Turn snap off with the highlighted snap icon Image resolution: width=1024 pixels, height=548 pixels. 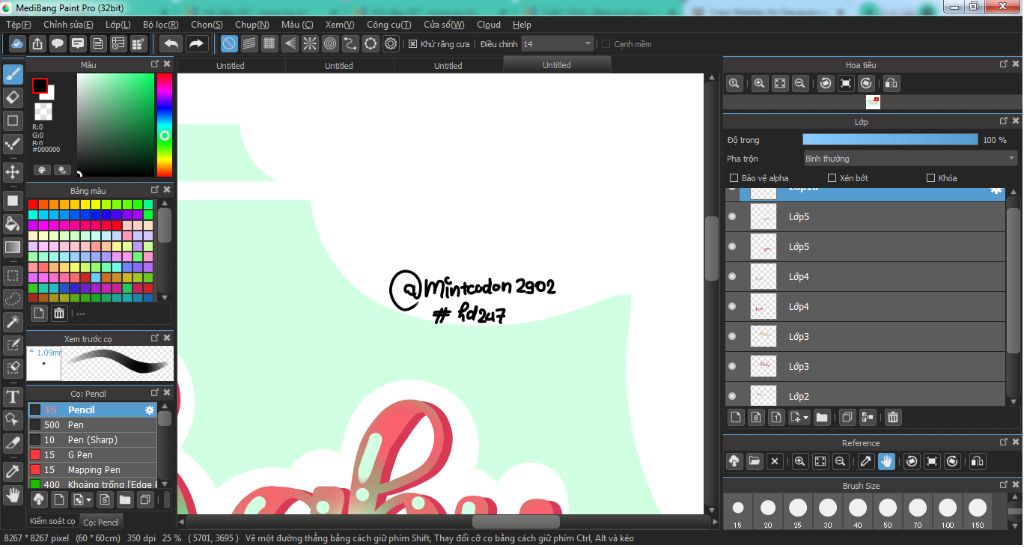pos(229,44)
